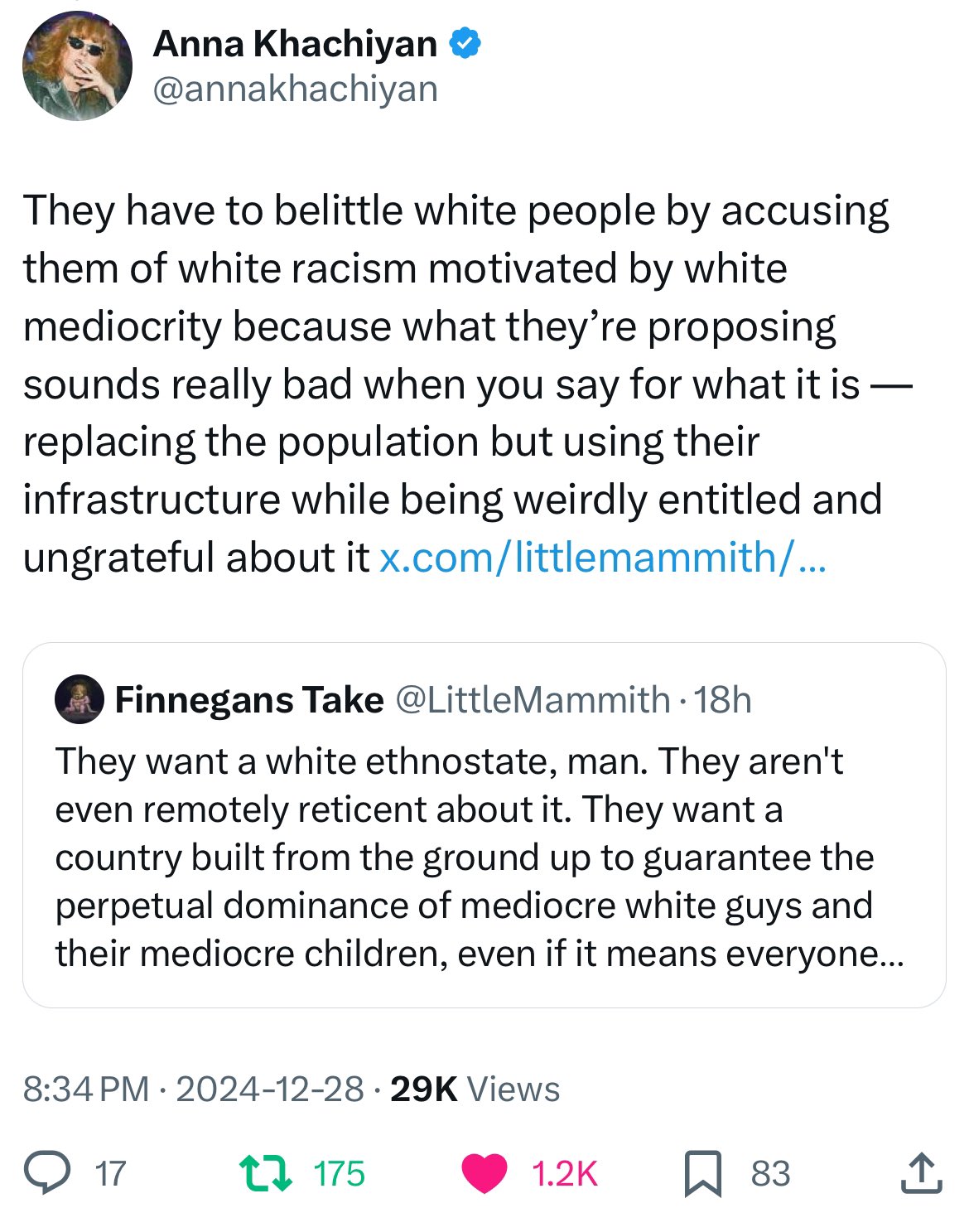Viewport: 969px width, 1232px height.
Task: Open the Finnegans Take display name
Action: (x=249, y=700)
